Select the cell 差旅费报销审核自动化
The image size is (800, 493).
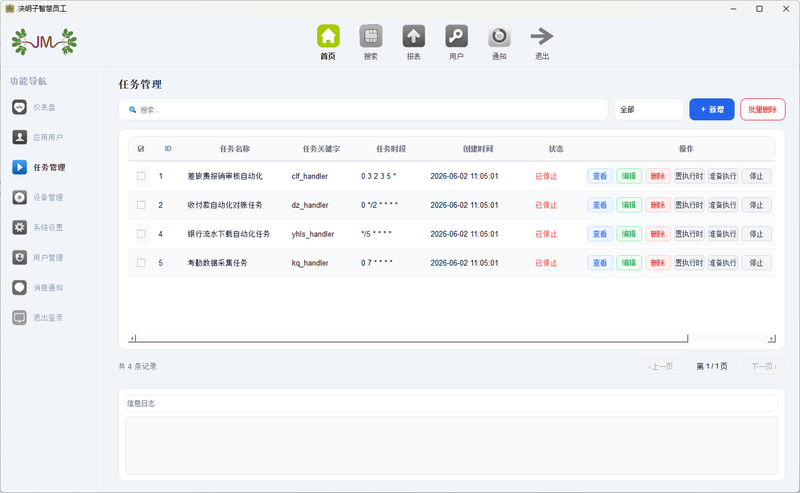[225, 176]
